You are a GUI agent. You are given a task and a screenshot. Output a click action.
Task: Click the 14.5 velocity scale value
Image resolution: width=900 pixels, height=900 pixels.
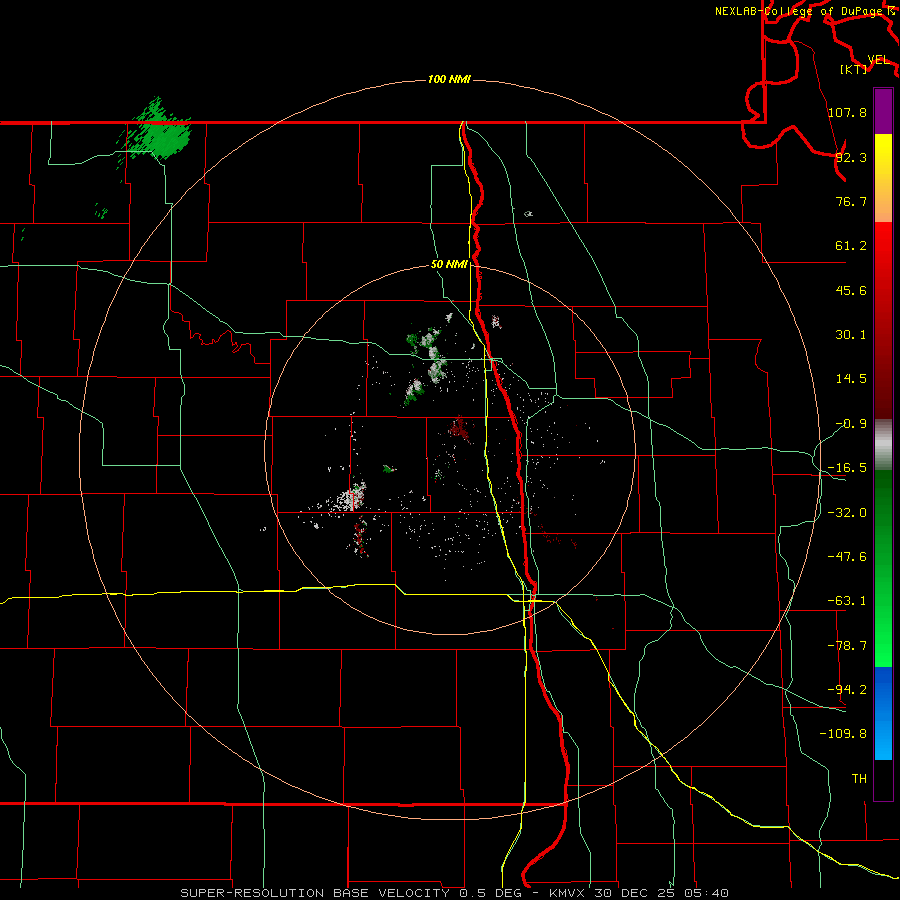click(851, 379)
